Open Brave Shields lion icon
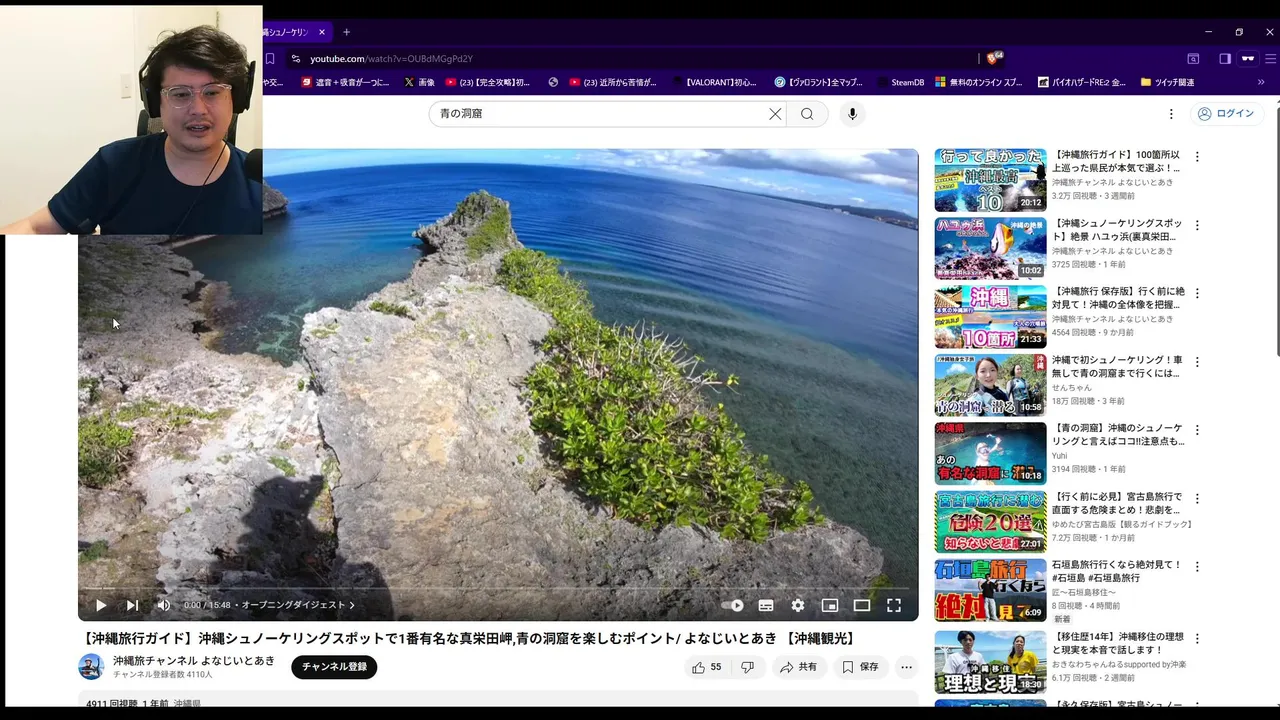The width and height of the screenshot is (1280, 720). click(994, 58)
